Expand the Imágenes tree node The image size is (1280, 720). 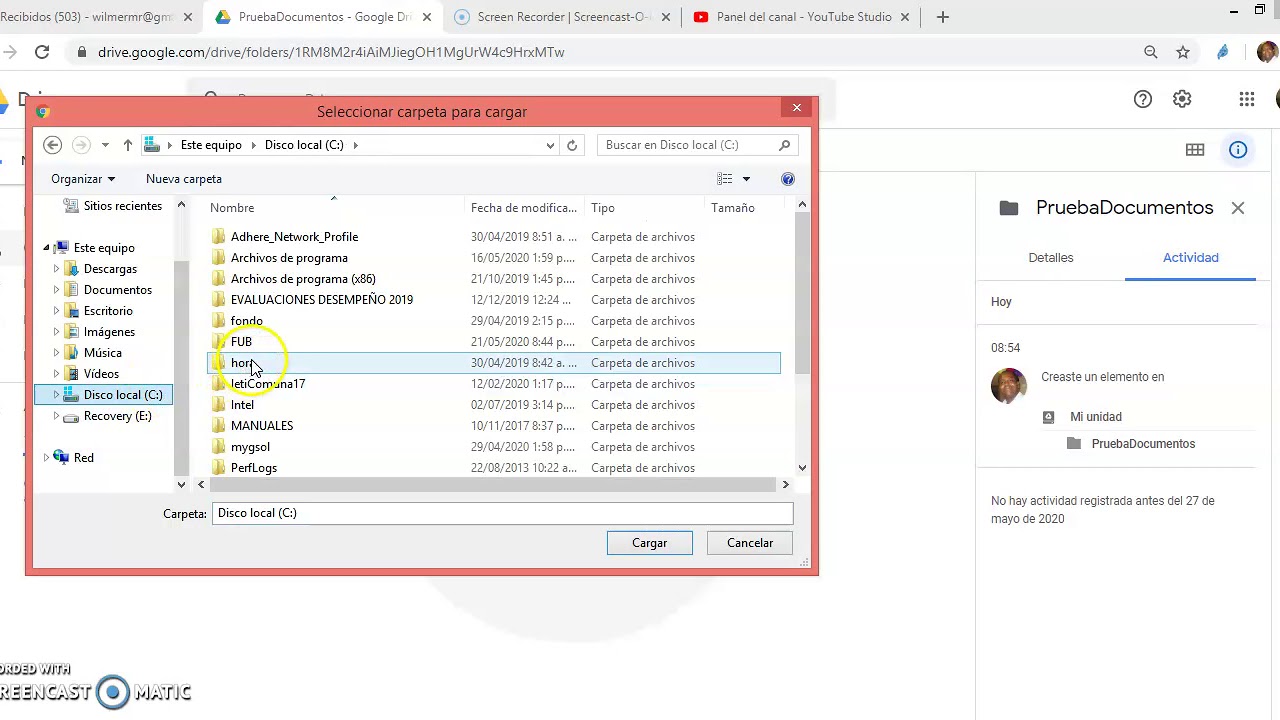coord(56,332)
